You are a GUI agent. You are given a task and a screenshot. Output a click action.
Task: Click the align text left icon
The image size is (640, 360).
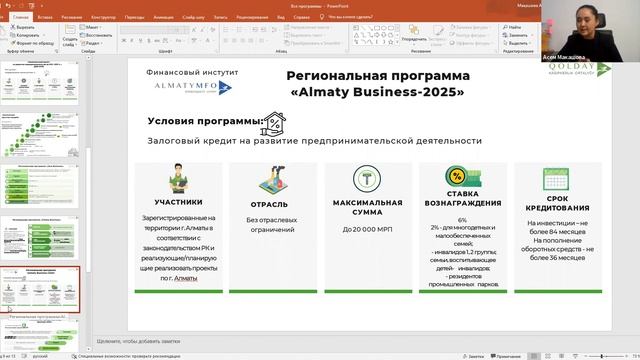click(x=226, y=41)
